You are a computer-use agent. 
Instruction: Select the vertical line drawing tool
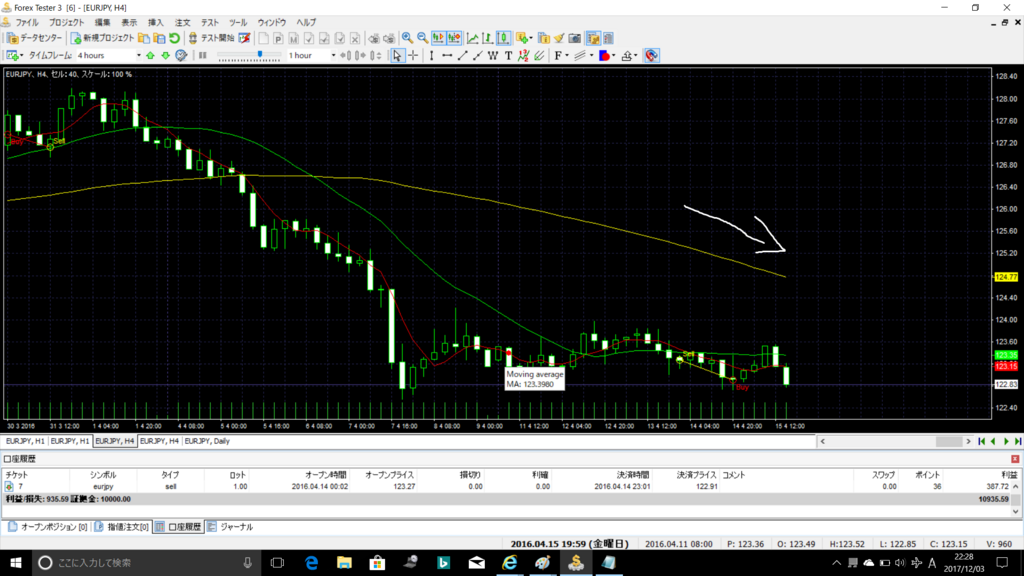coord(431,56)
